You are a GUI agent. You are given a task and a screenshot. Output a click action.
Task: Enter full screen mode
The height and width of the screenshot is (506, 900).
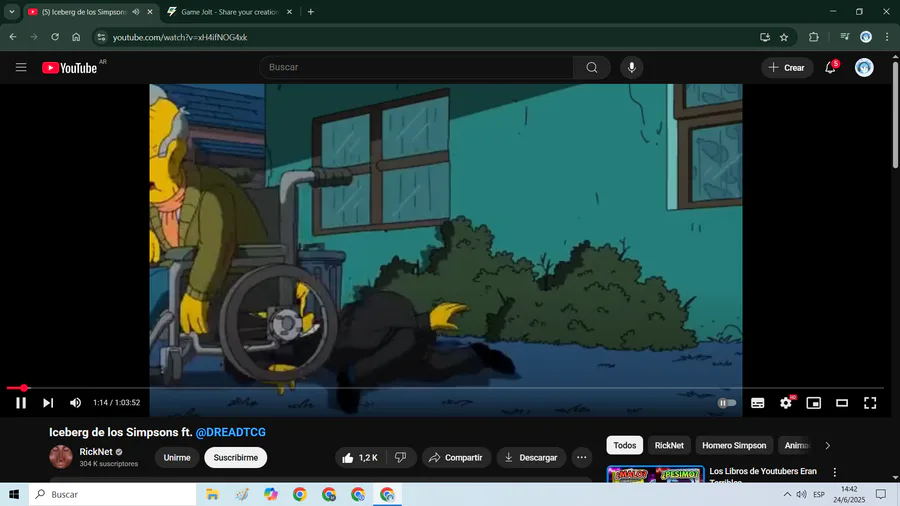[870, 403]
